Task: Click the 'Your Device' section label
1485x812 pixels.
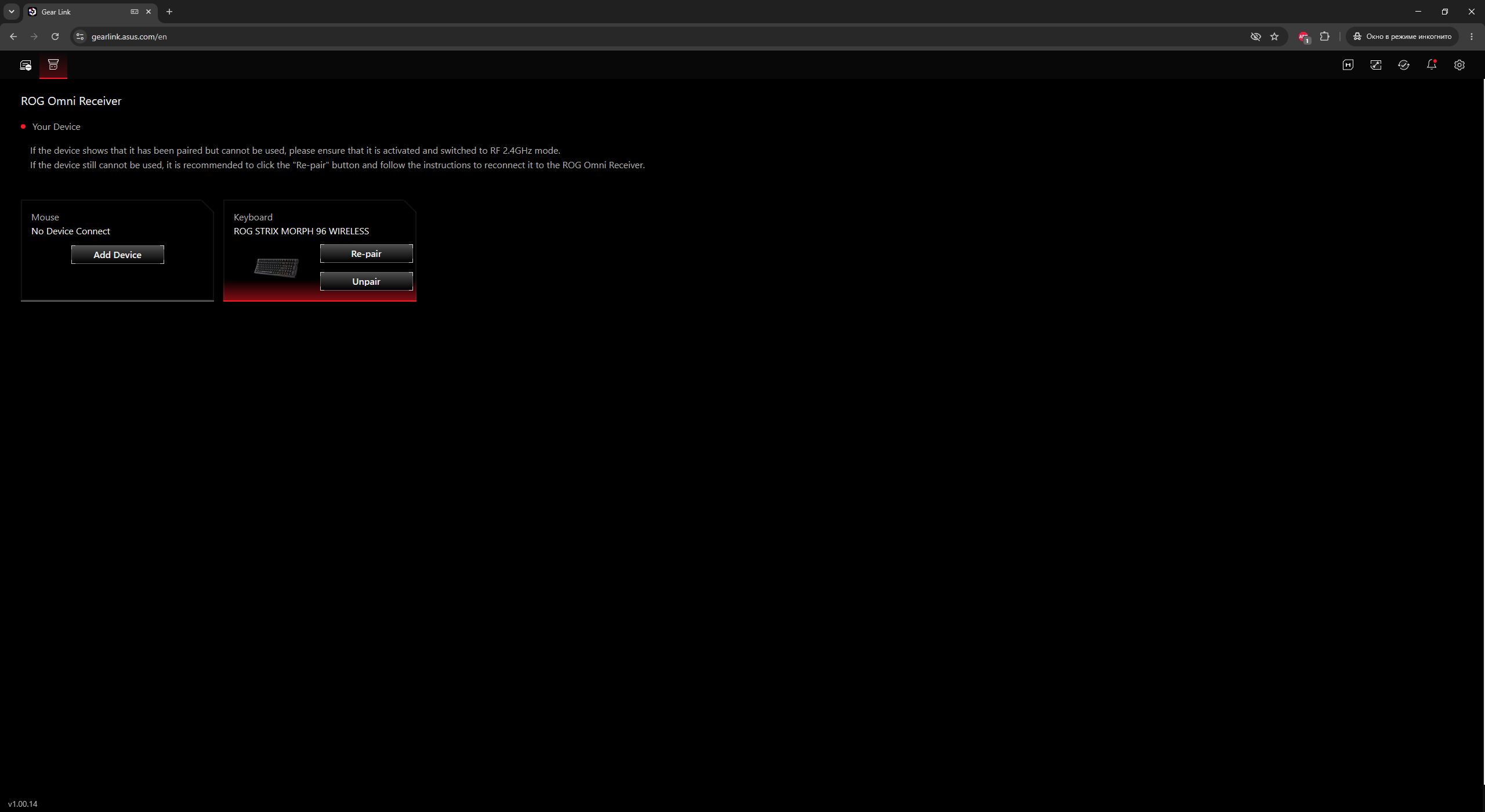Action: tap(56, 126)
